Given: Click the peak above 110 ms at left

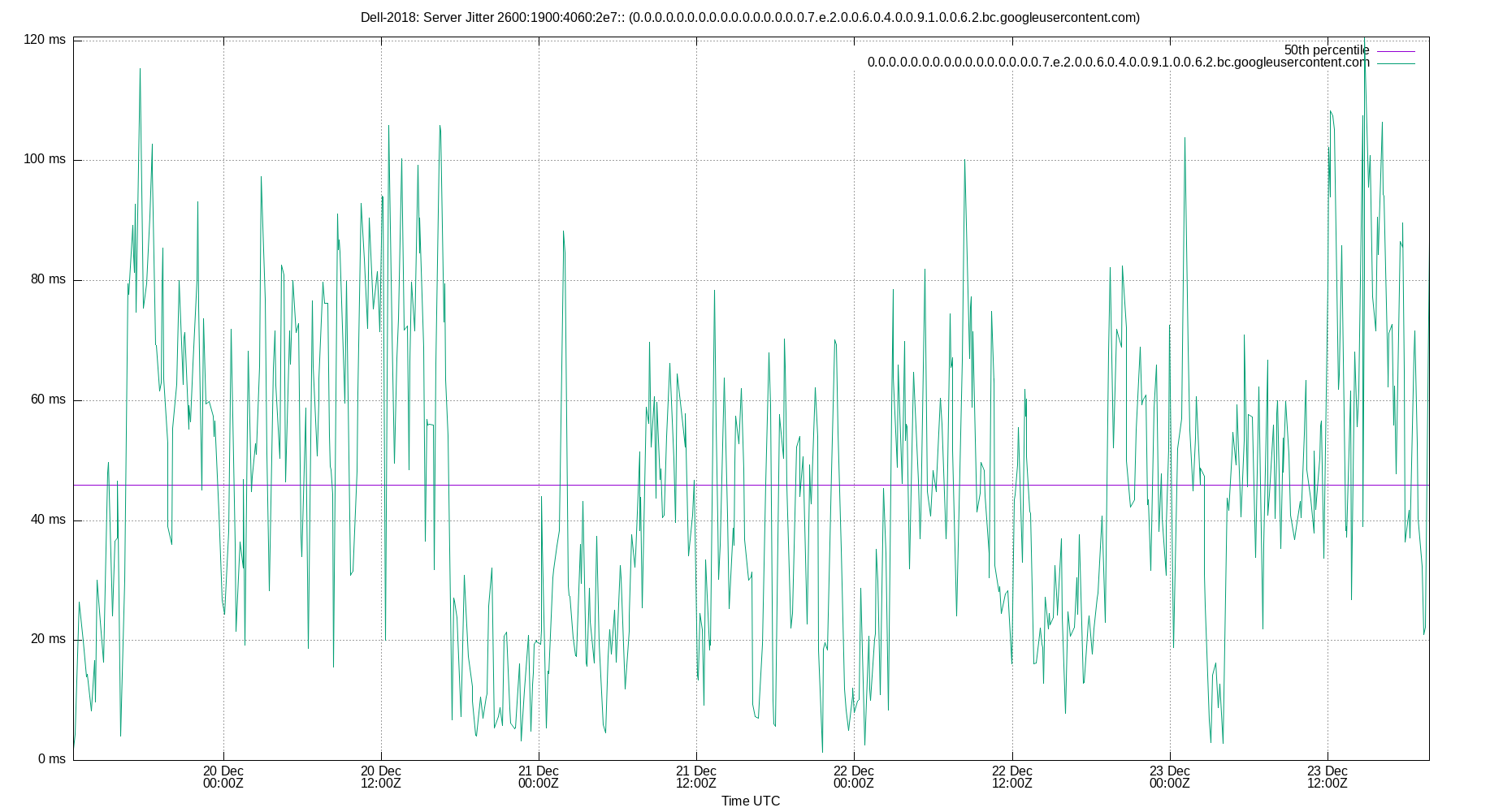Looking at the screenshot, I should (x=138, y=70).
